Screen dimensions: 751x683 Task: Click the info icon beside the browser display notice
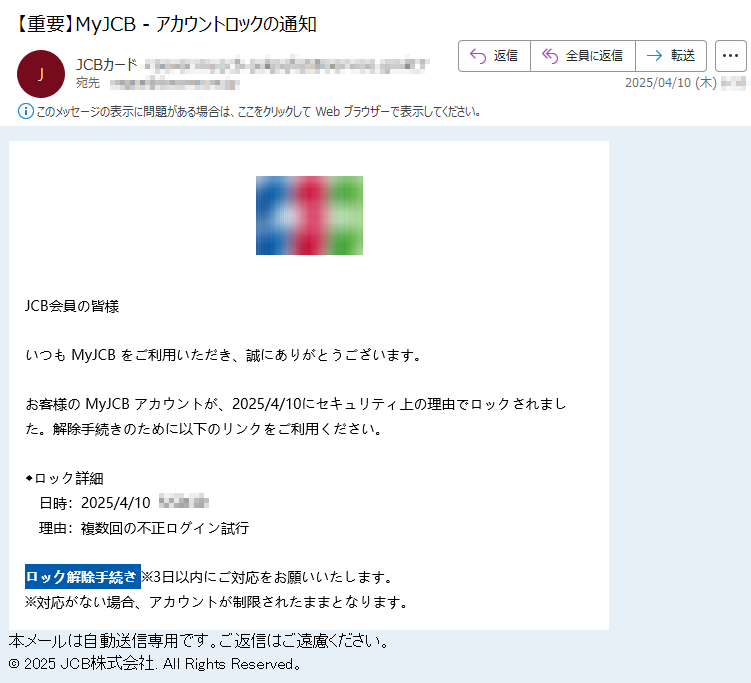(25, 112)
